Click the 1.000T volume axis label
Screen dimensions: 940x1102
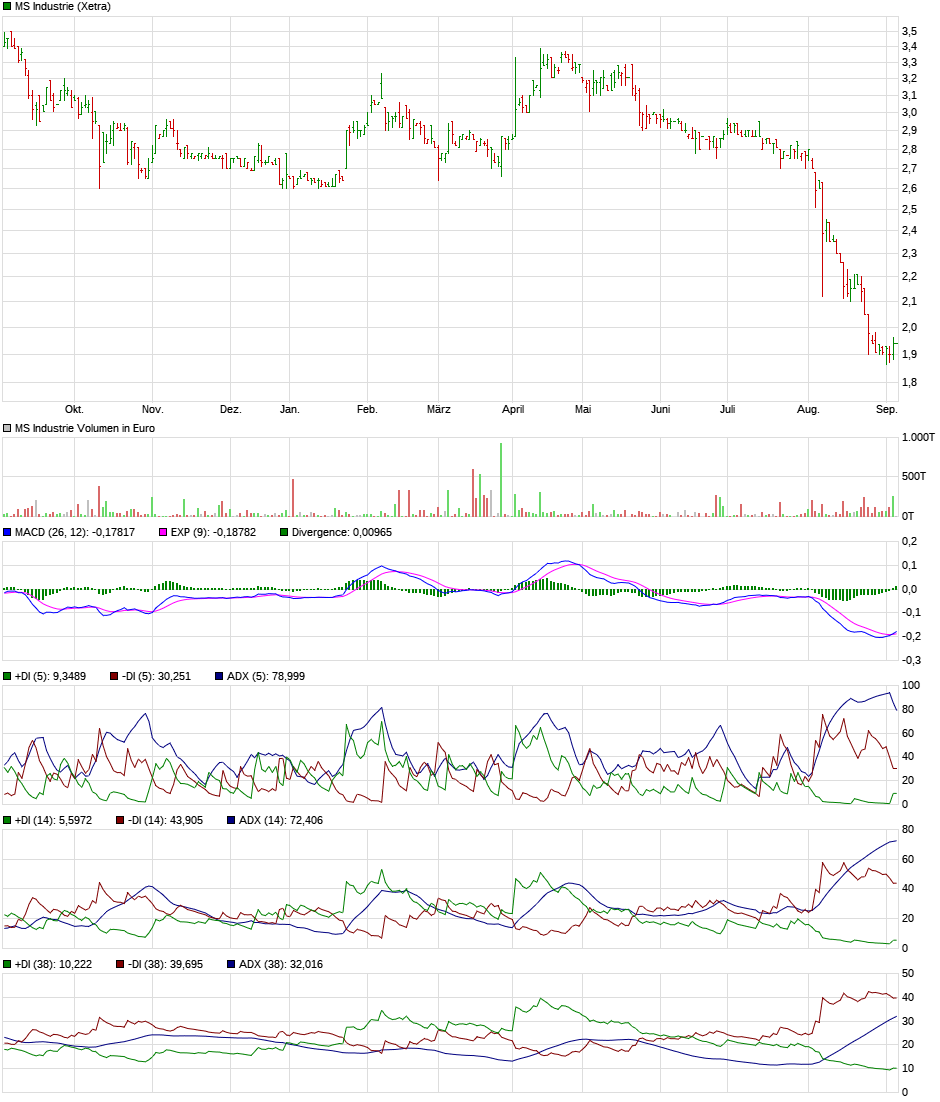[x=917, y=438]
